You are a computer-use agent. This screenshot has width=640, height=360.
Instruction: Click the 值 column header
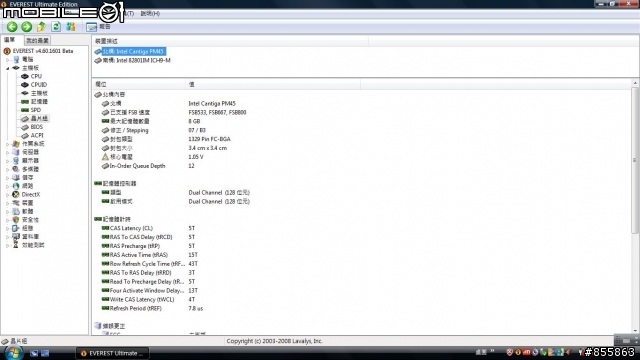[273, 84]
